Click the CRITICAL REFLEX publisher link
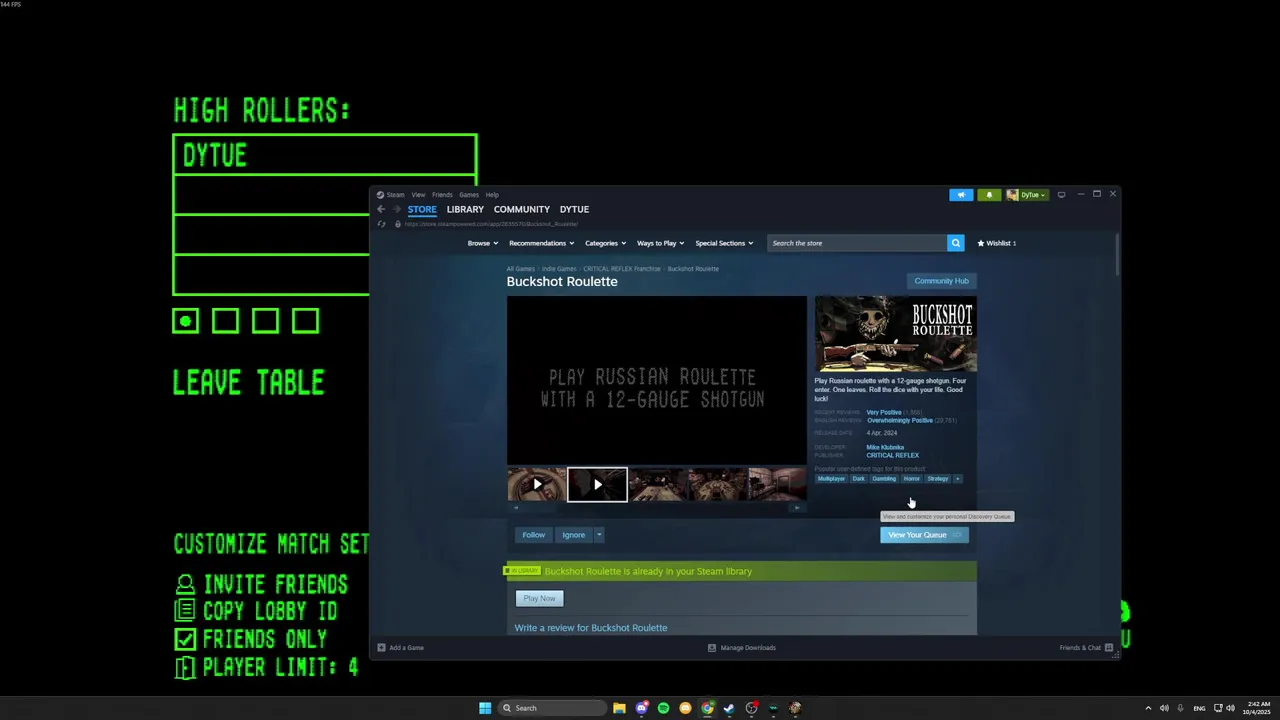Image resolution: width=1280 pixels, height=720 pixels. [x=892, y=455]
